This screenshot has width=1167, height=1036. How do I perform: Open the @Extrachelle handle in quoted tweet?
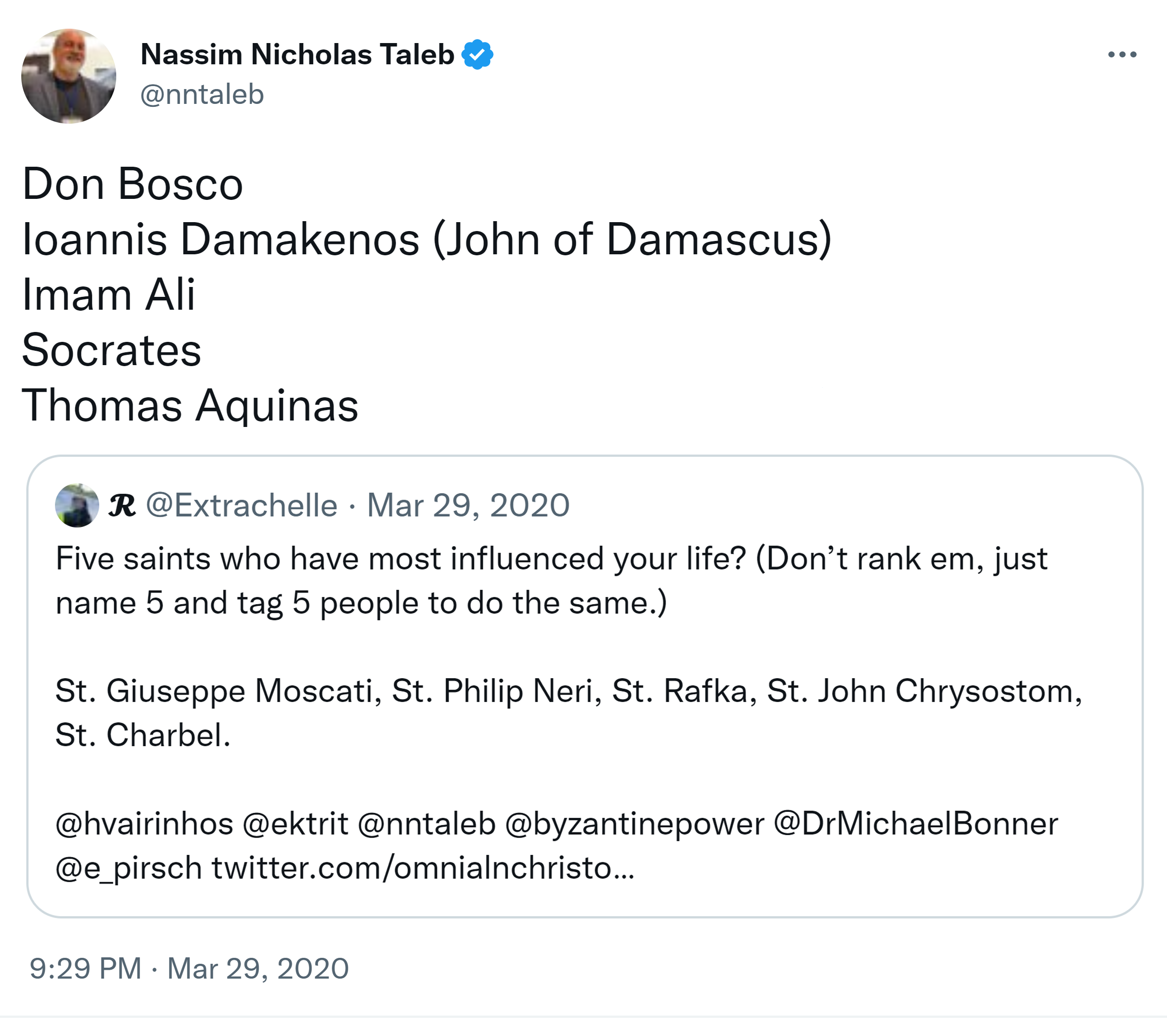tap(241, 506)
